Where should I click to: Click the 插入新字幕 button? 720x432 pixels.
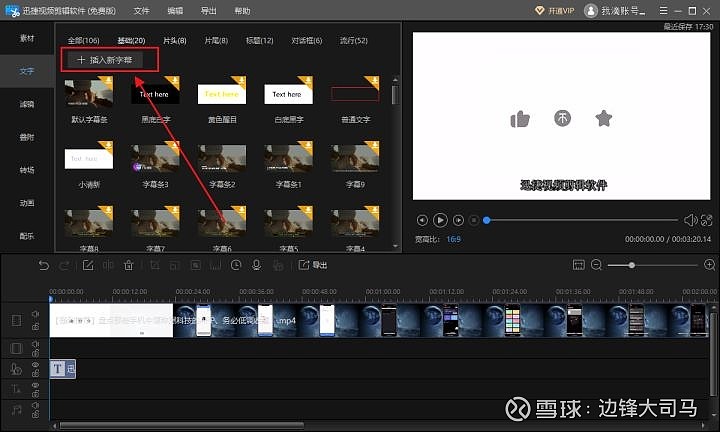point(105,60)
